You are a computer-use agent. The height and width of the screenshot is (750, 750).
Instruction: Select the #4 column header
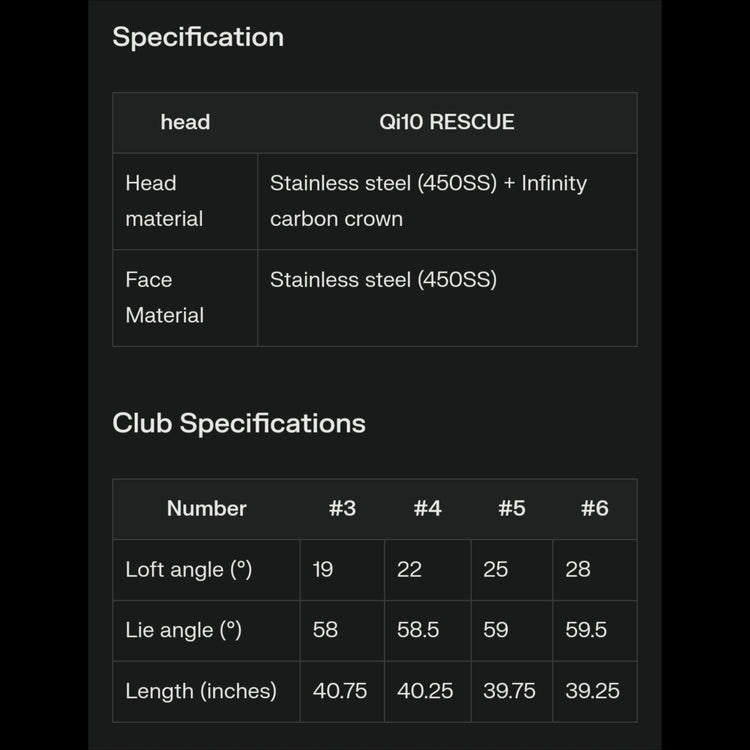coord(427,508)
